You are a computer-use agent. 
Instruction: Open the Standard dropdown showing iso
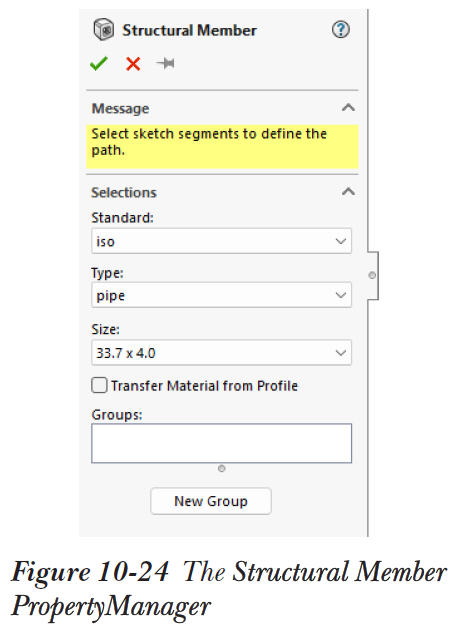point(221,241)
